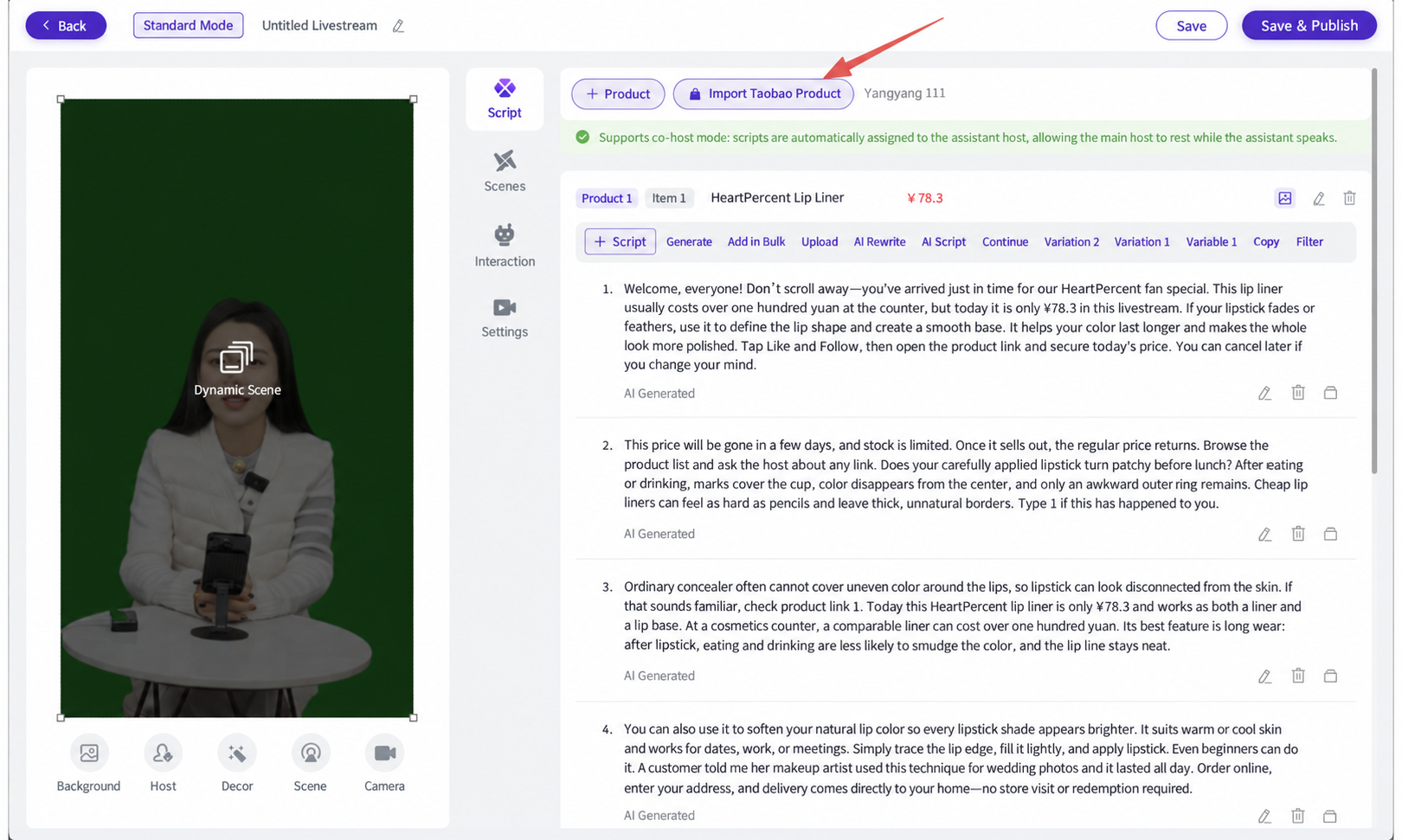The height and width of the screenshot is (840, 1402).
Task: Click Import Taobao Product
Action: pos(763,93)
